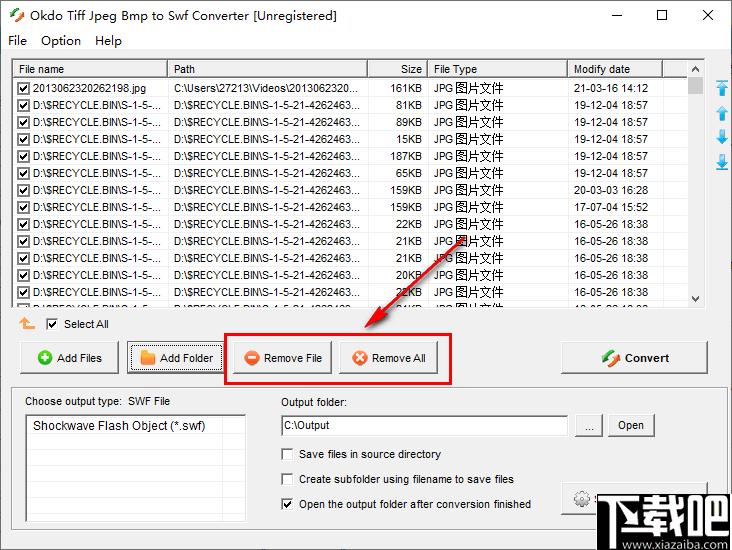This screenshot has width=732, height=550.
Task: Sort list by File name column header
Action: (90, 69)
